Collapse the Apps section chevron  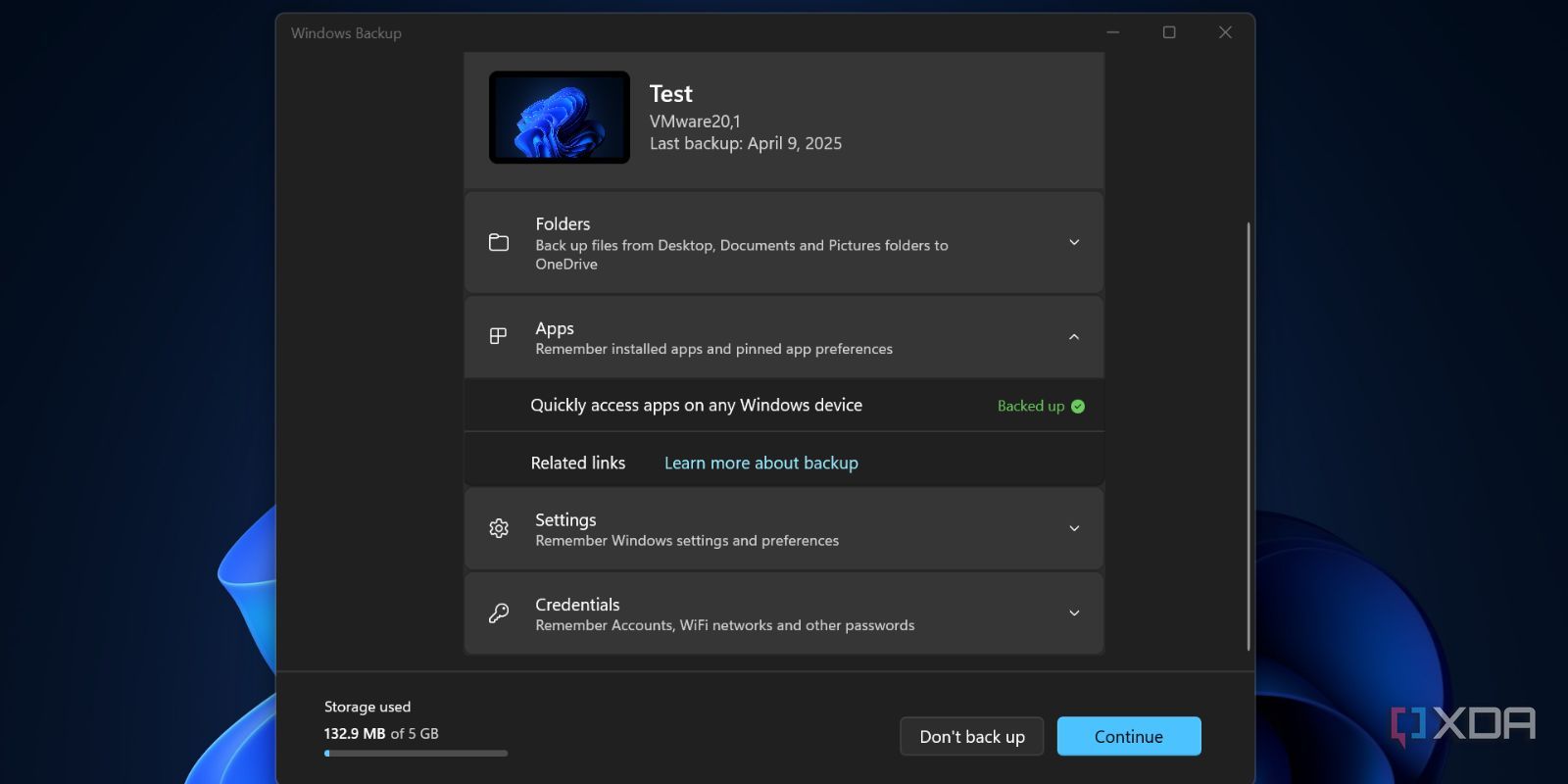(x=1074, y=337)
